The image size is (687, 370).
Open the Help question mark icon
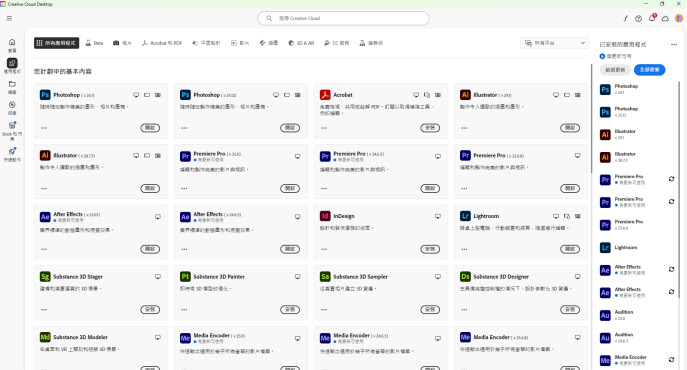638,18
